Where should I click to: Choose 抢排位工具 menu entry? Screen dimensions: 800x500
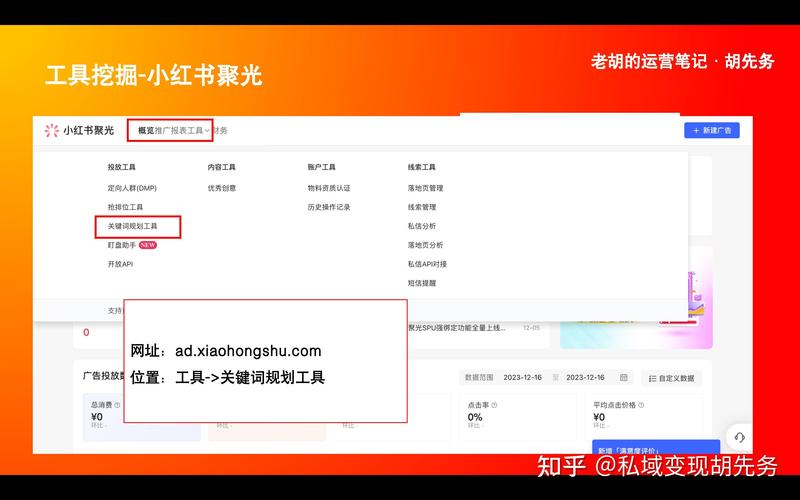(x=125, y=207)
